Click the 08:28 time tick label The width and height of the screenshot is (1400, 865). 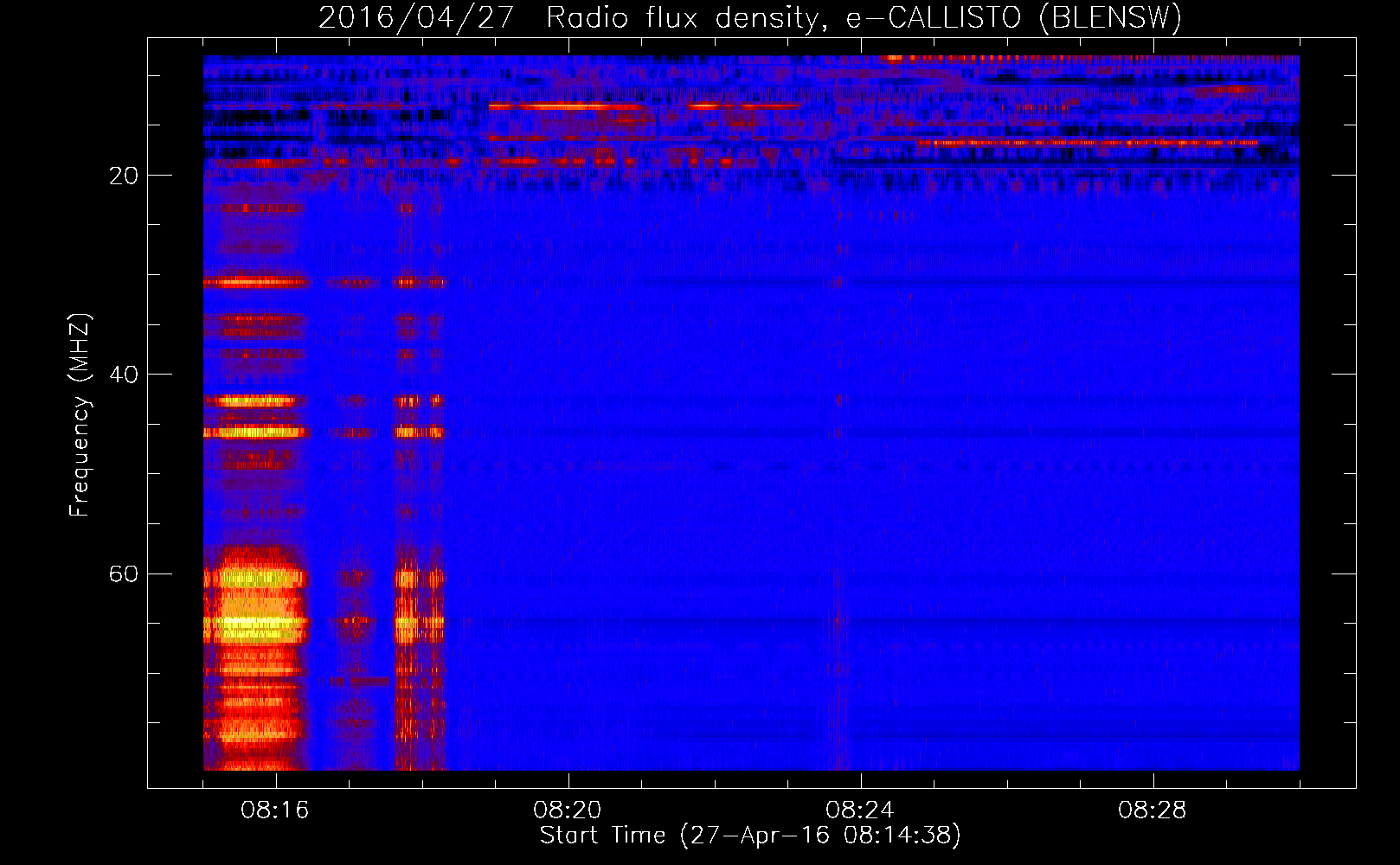click(x=1153, y=811)
